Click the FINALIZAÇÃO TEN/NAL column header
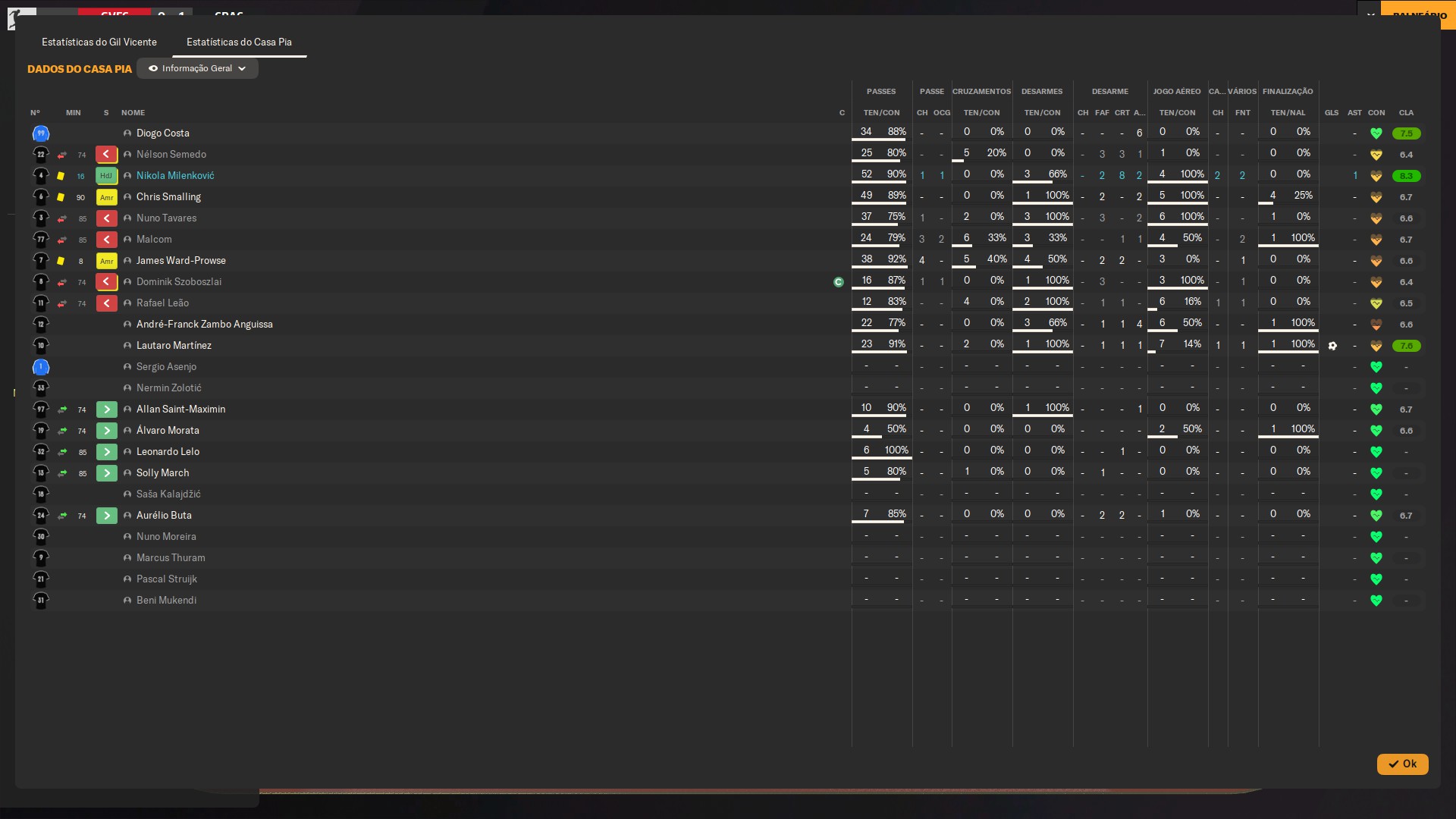Image resolution: width=1456 pixels, height=819 pixels. [x=1288, y=112]
